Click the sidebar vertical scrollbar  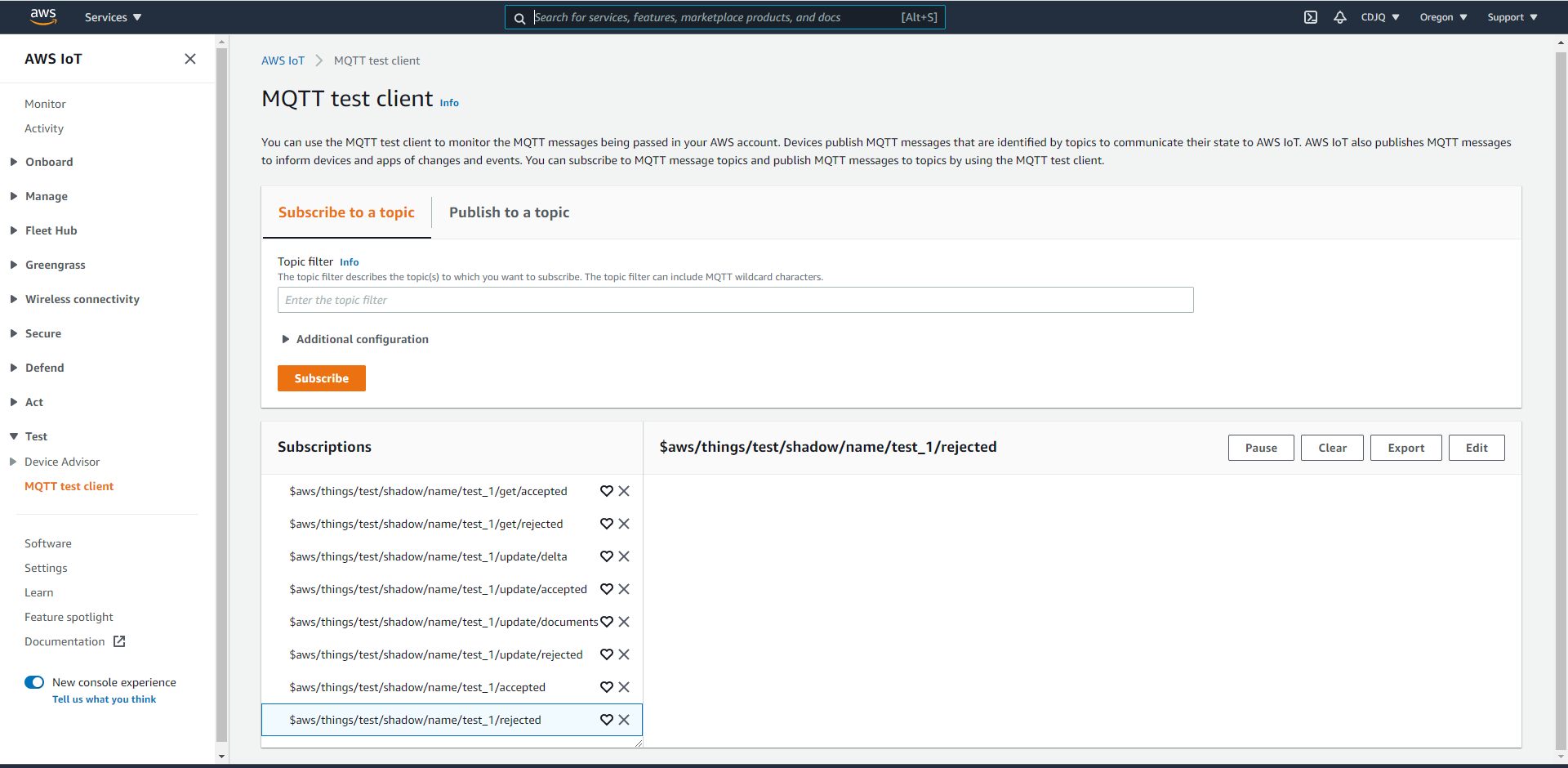(221, 395)
